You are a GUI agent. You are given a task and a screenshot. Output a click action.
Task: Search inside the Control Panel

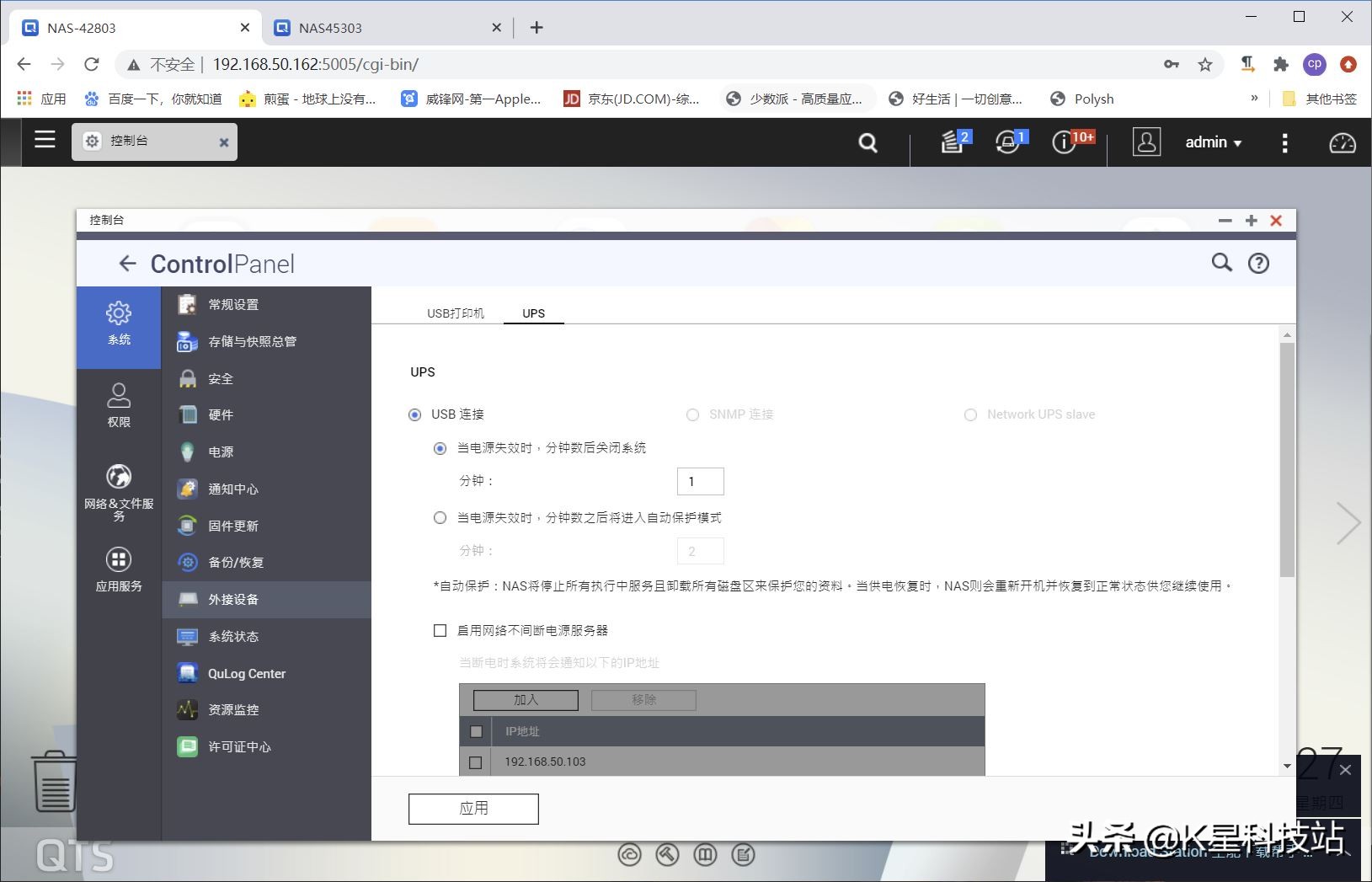[x=1221, y=263]
